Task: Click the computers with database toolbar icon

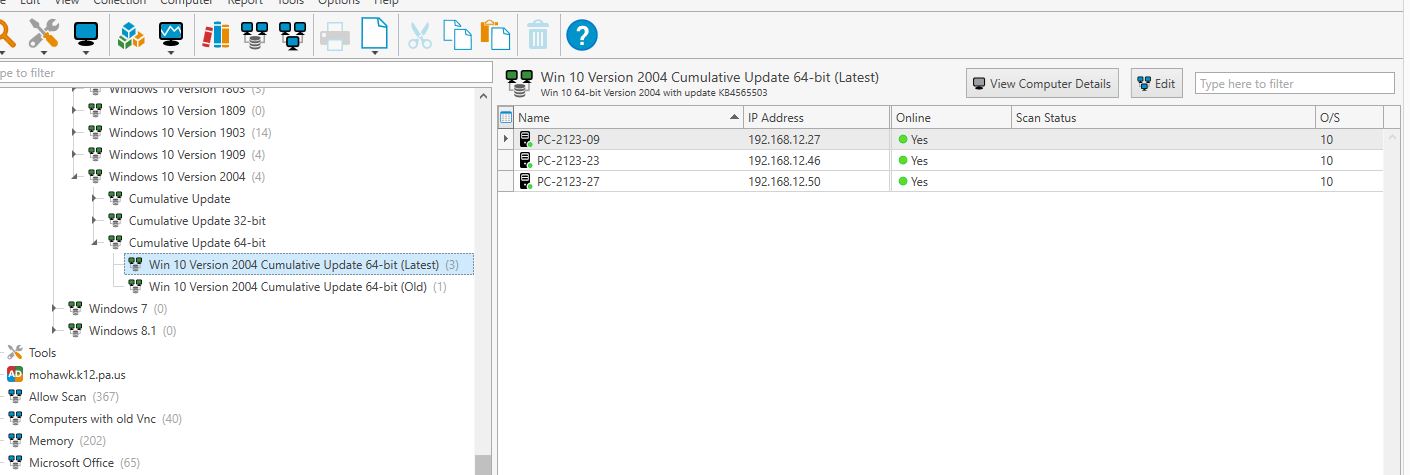Action: (x=255, y=36)
